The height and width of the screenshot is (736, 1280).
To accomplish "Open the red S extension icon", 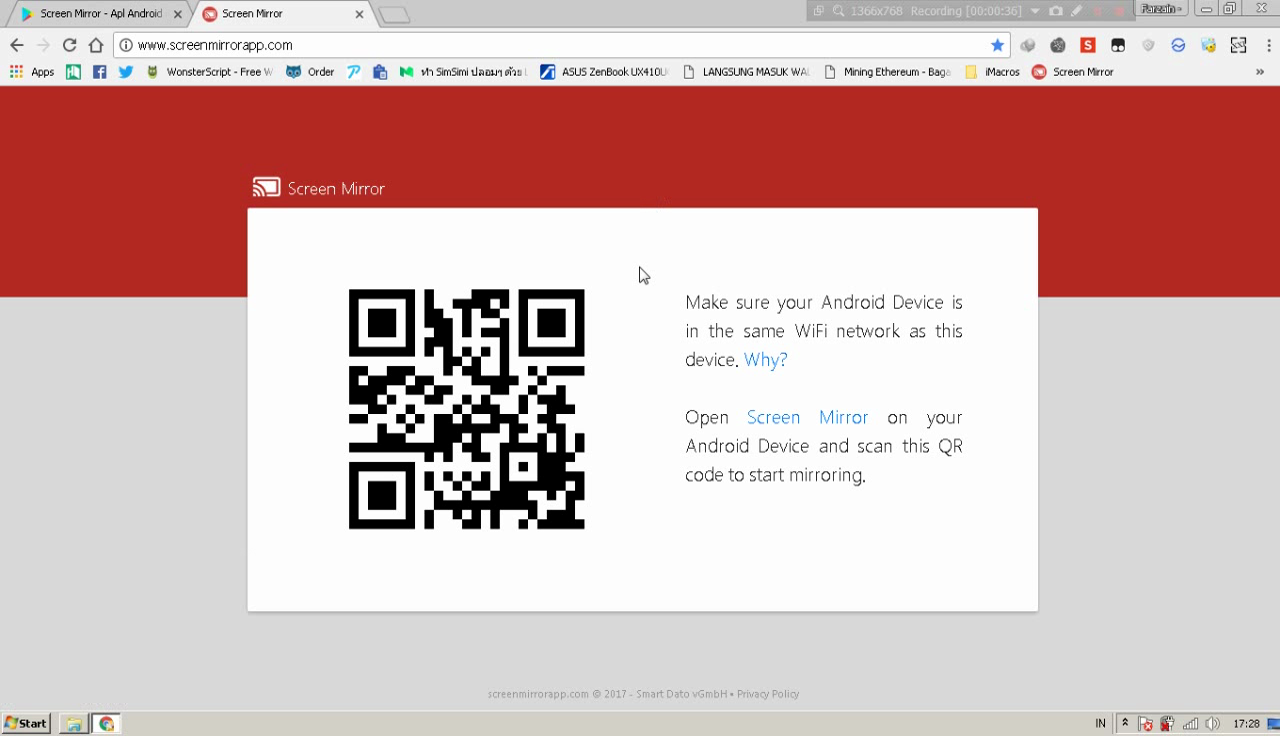I will pyautogui.click(x=1088, y=45).
